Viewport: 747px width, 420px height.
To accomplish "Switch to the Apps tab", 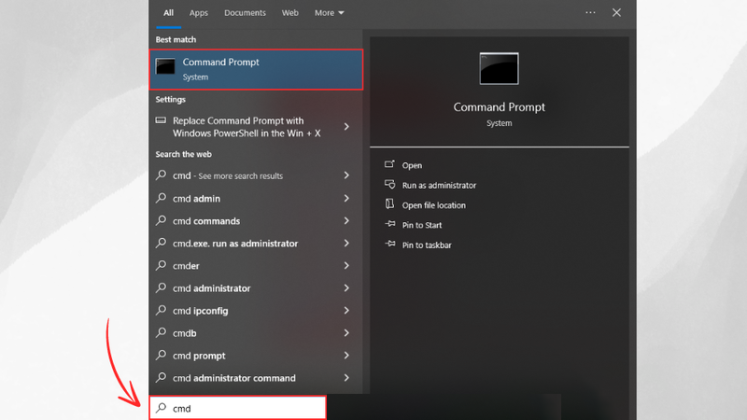I will (x=199, y=13).
